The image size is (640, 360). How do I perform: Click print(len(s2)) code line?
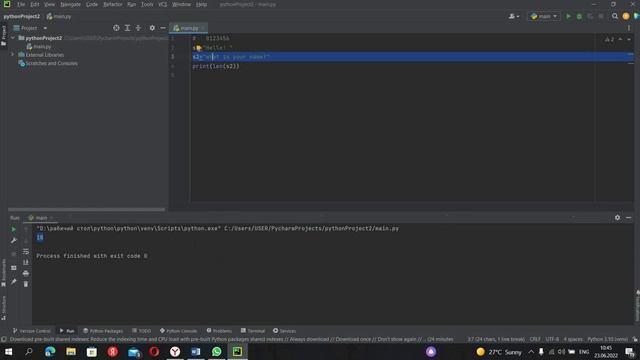pyautogui.click(x=216, y=66)
